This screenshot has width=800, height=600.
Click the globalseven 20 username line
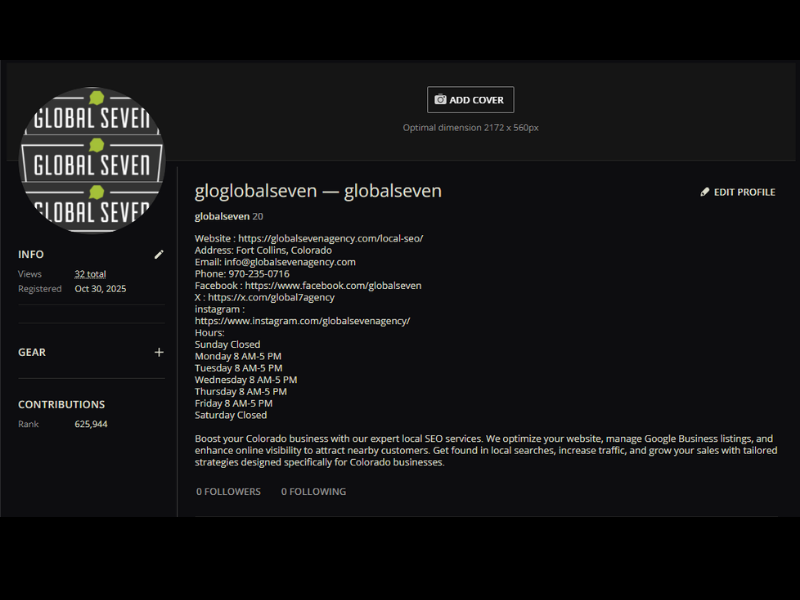(x=229, y=216)
